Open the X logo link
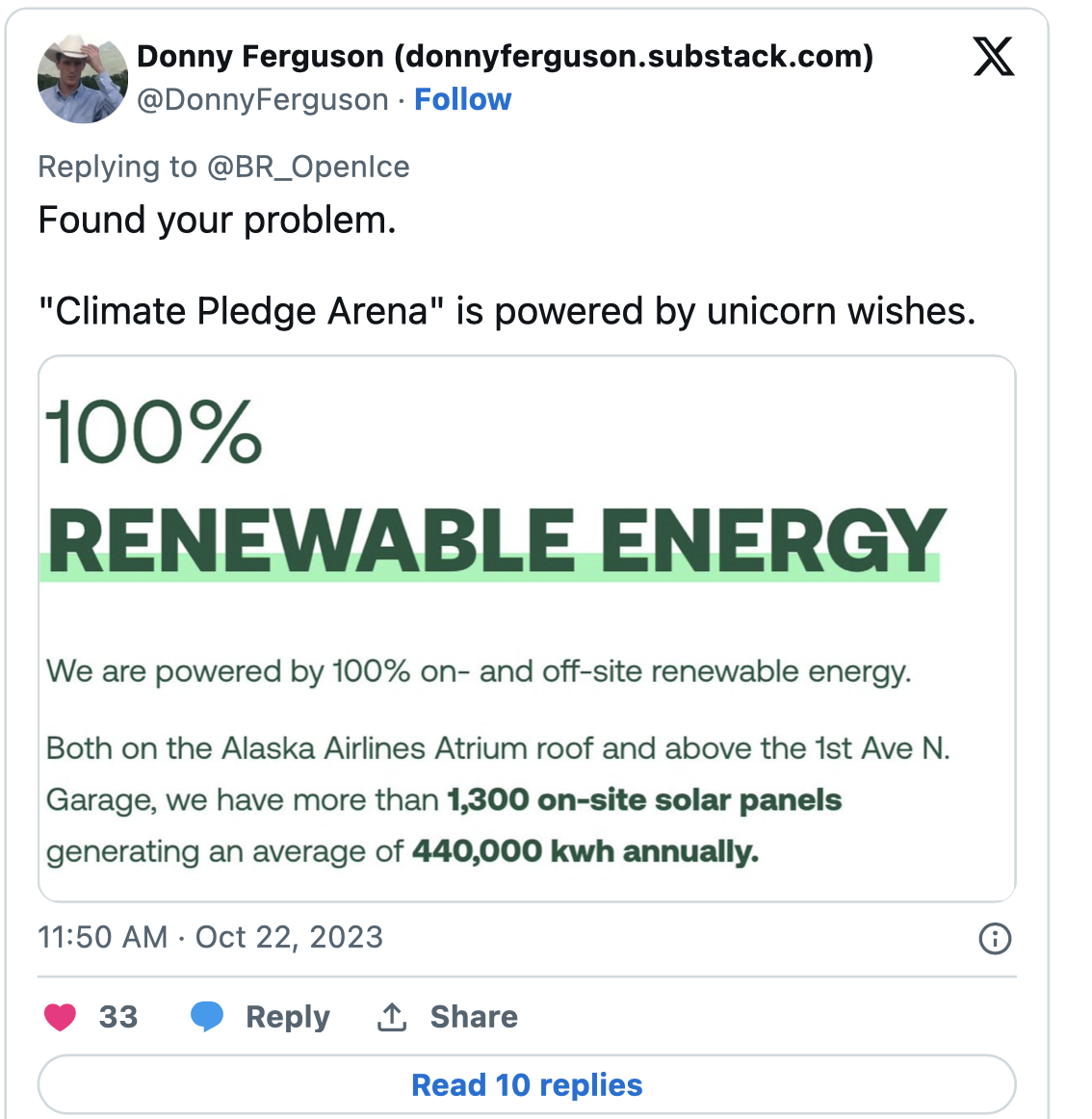This screenshot has height=1119, width=1092. [x=994, y=57]
